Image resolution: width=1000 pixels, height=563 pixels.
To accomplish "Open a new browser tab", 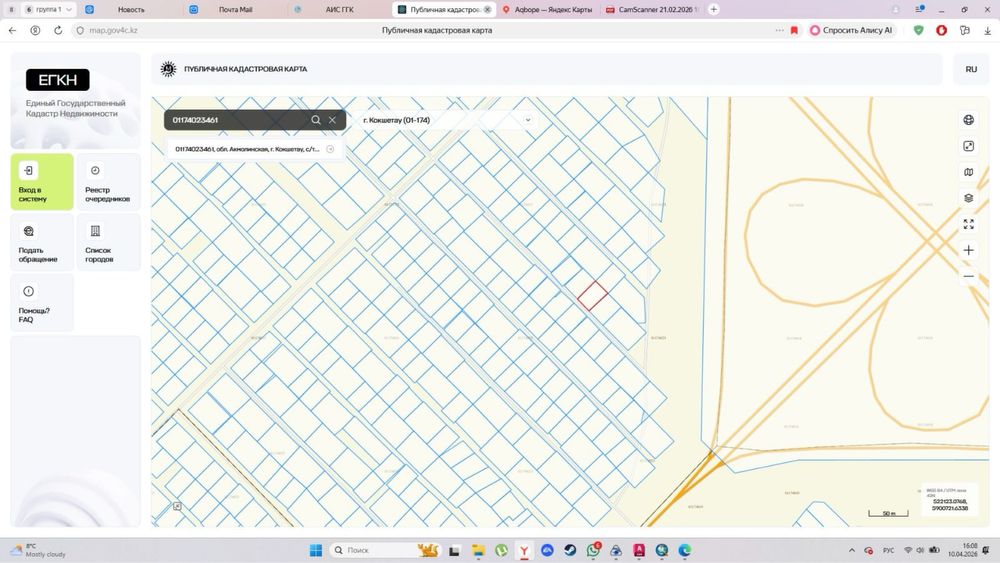I will click(714, 10).
